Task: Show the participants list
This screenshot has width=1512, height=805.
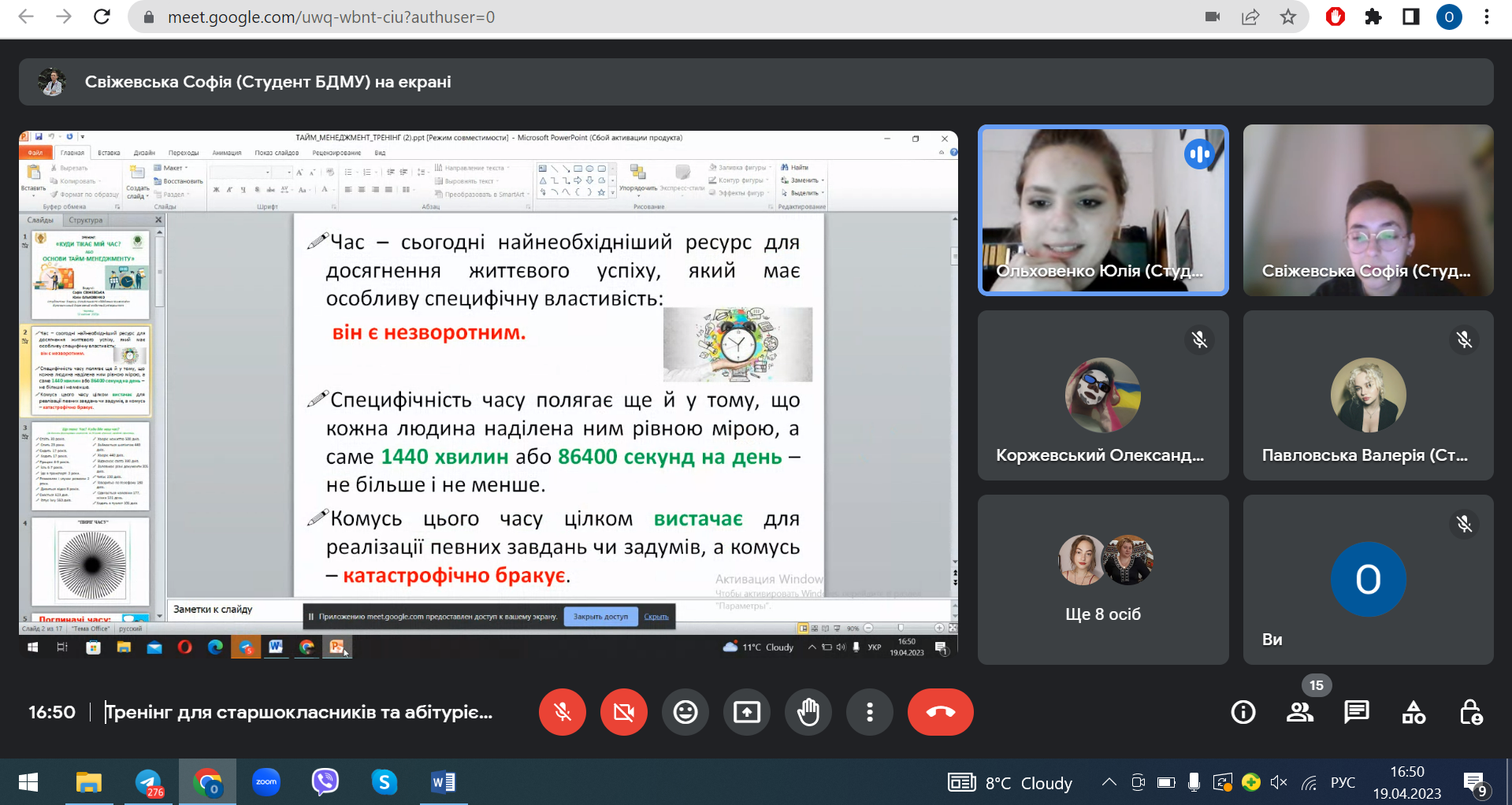Action: pos(1299,712)
